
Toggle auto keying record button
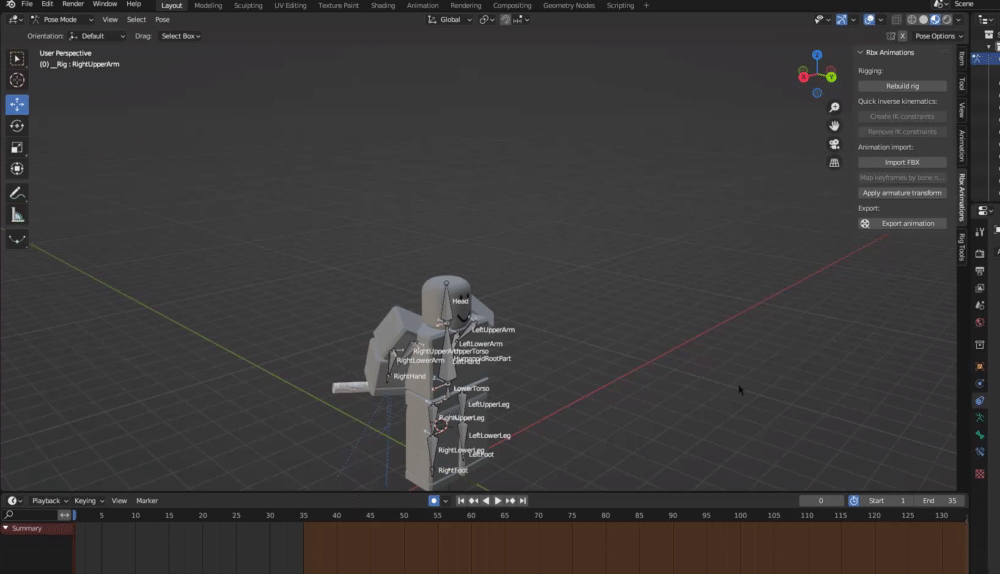434,501
